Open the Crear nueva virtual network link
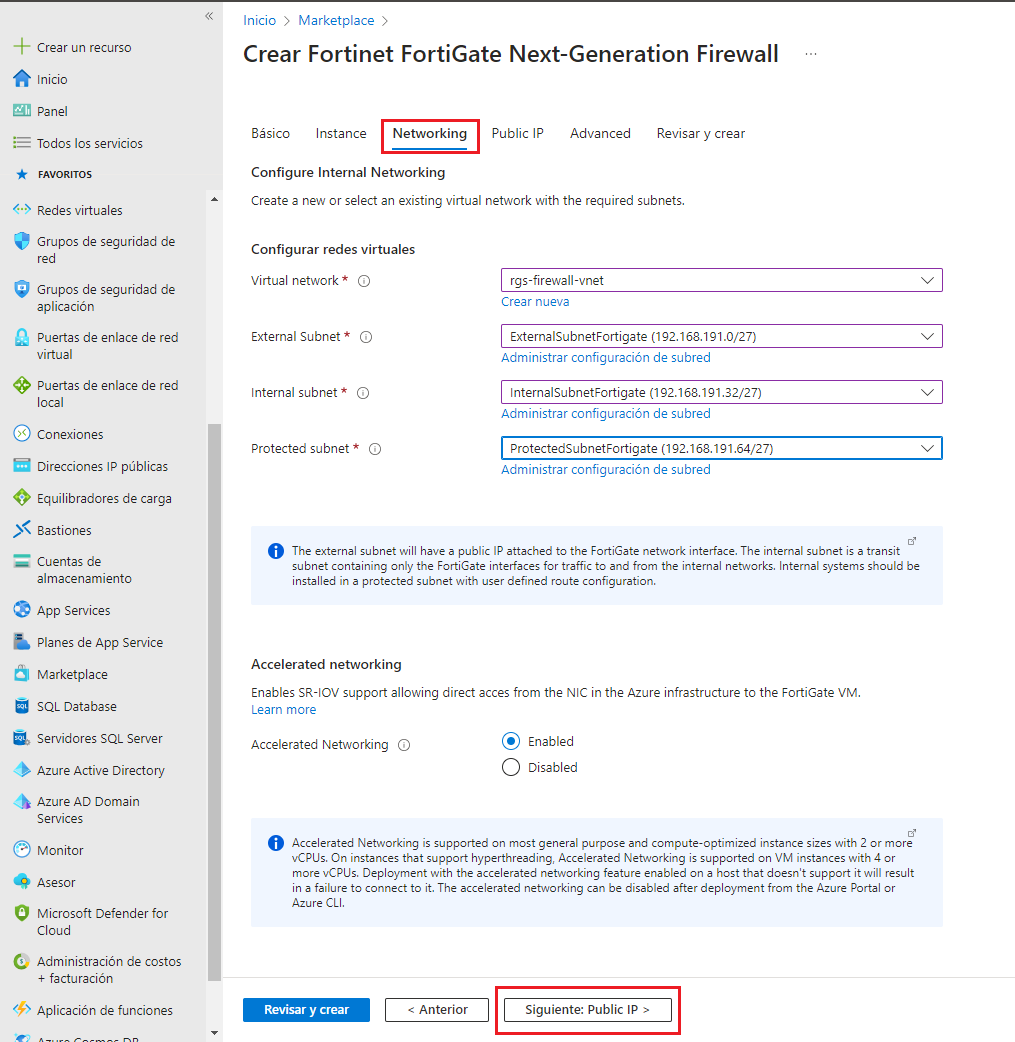Screen dimensions: 1015x1042 point(535,301)
